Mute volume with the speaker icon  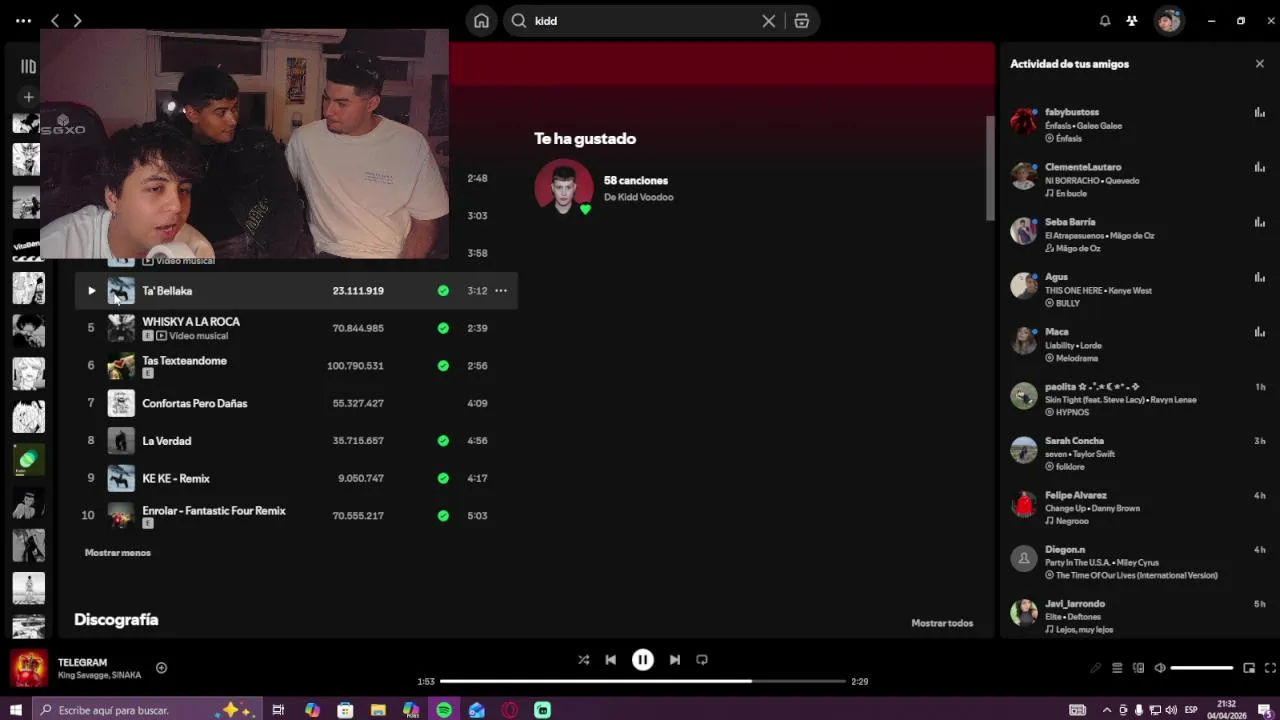coord(1160,668)
